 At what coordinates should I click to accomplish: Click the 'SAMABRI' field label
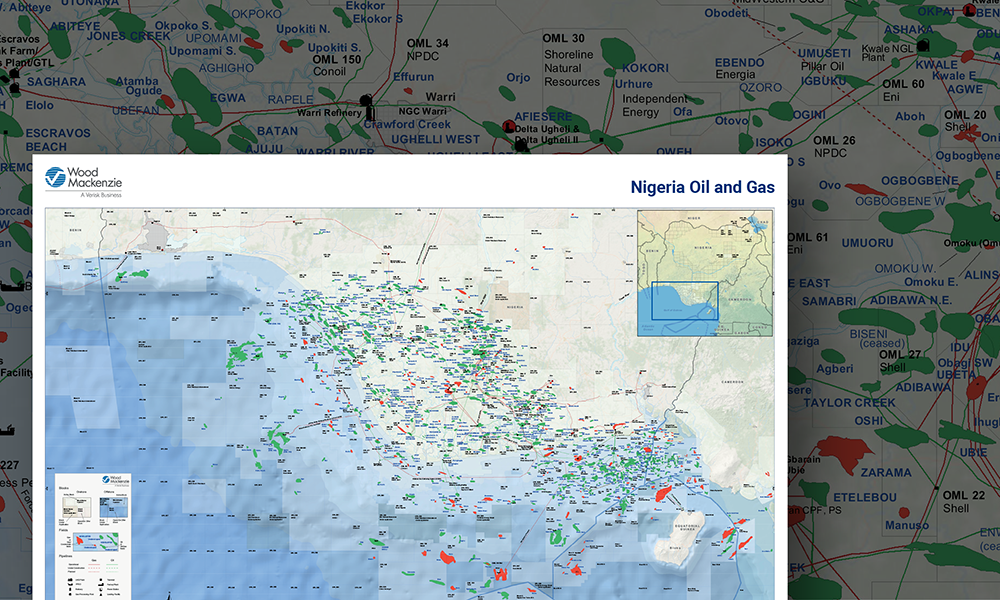point(829,301)
